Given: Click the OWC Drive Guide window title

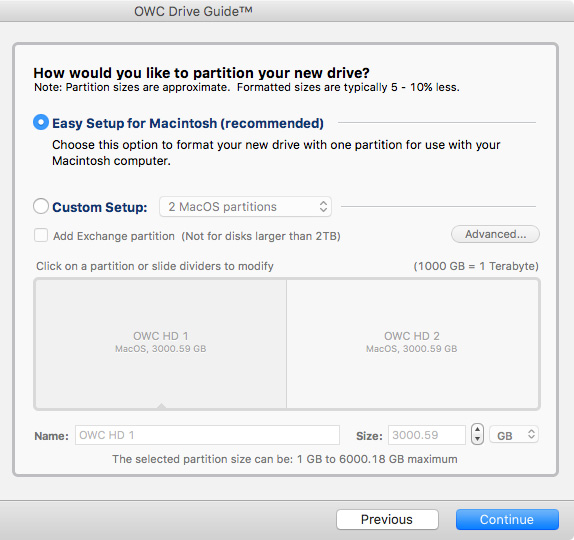Looking at the screenshot, I should pos(193,11).
